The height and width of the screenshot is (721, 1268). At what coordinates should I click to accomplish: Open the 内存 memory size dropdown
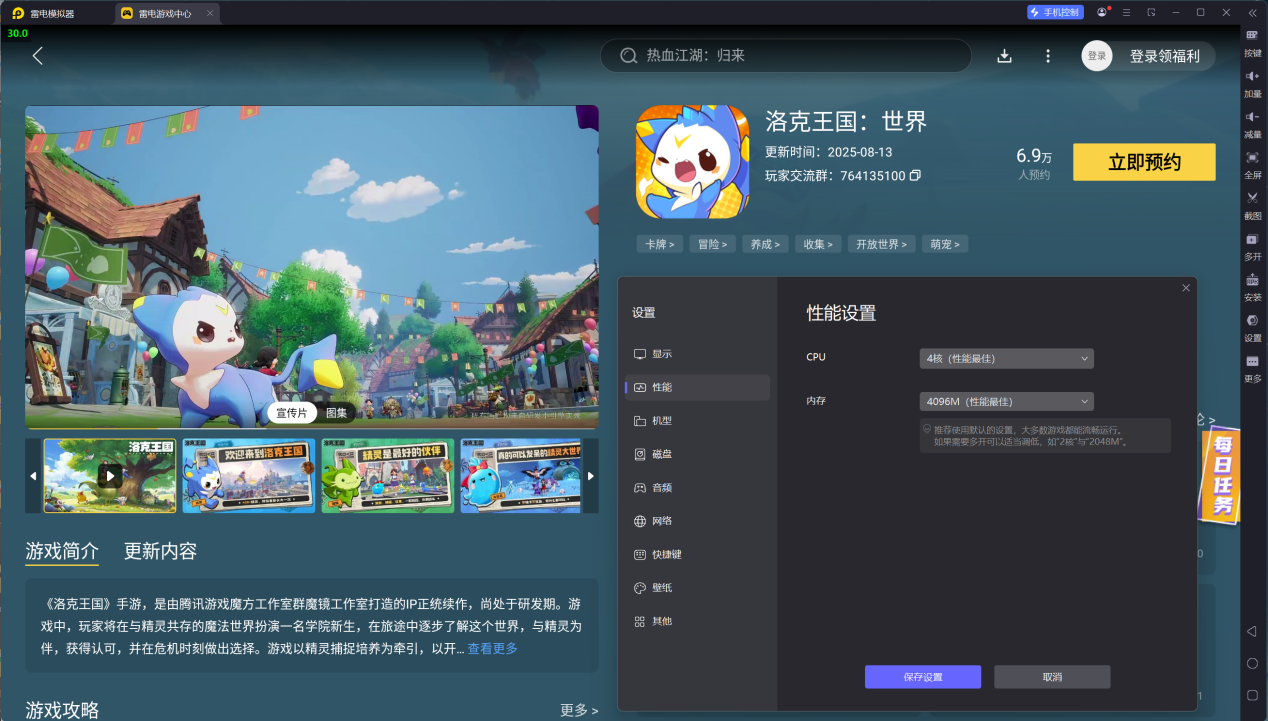click(1006, 401)
